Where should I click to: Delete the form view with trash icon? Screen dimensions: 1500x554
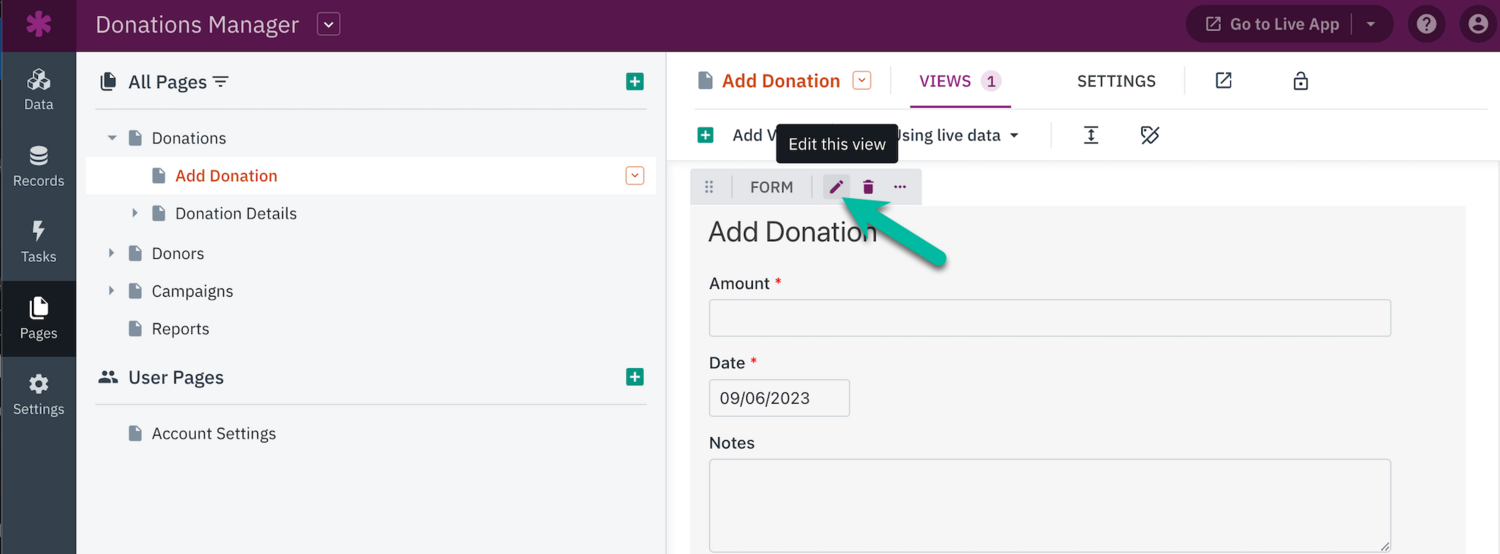tap(868, 187)
